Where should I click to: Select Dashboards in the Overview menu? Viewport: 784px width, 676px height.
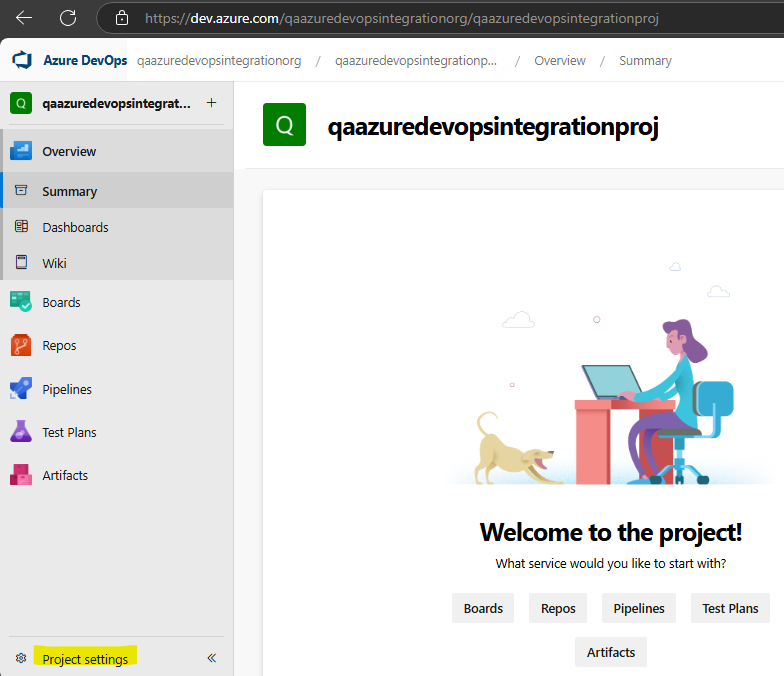[x=75, y=227]
